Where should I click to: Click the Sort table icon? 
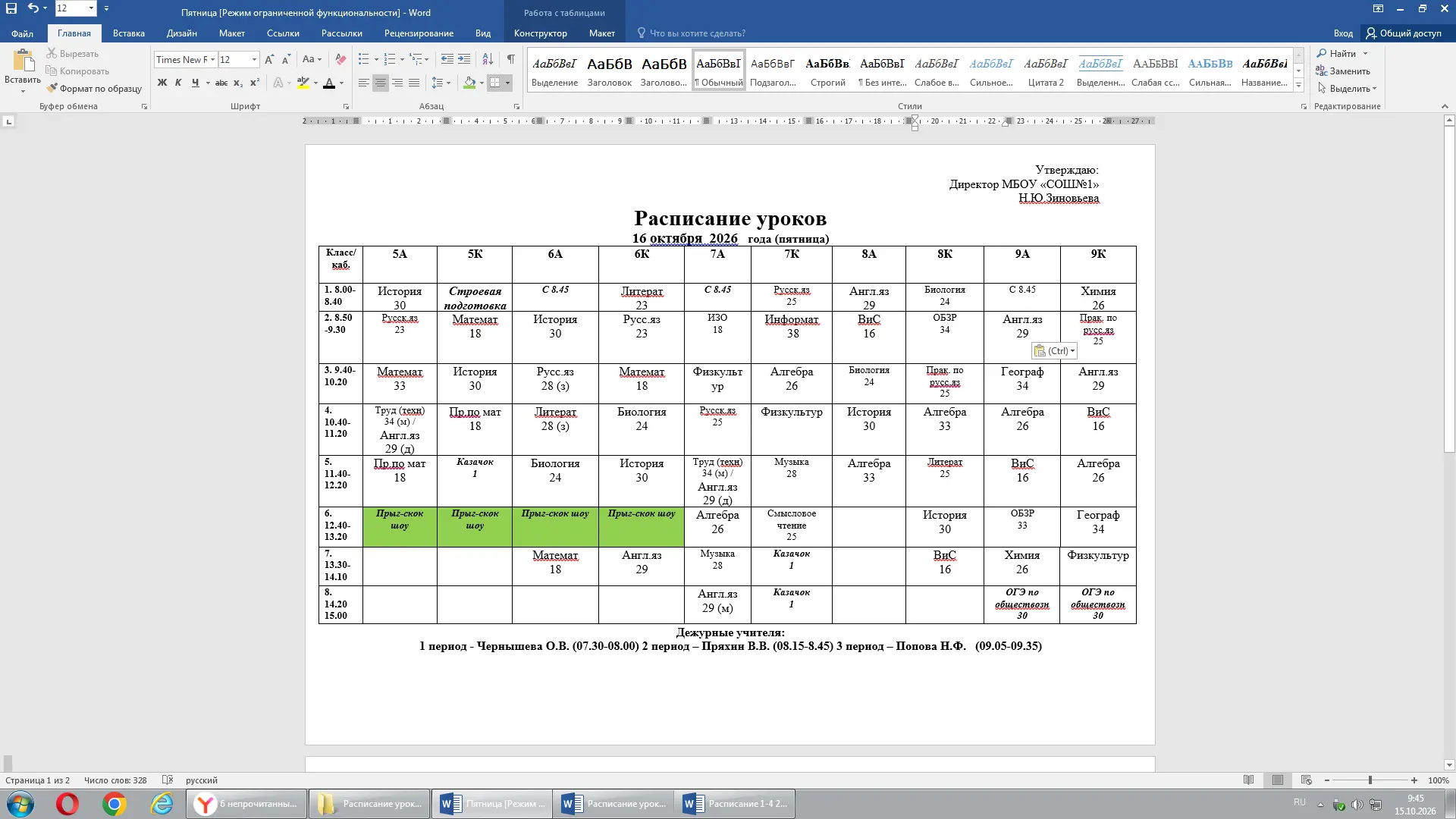(488, 59)
